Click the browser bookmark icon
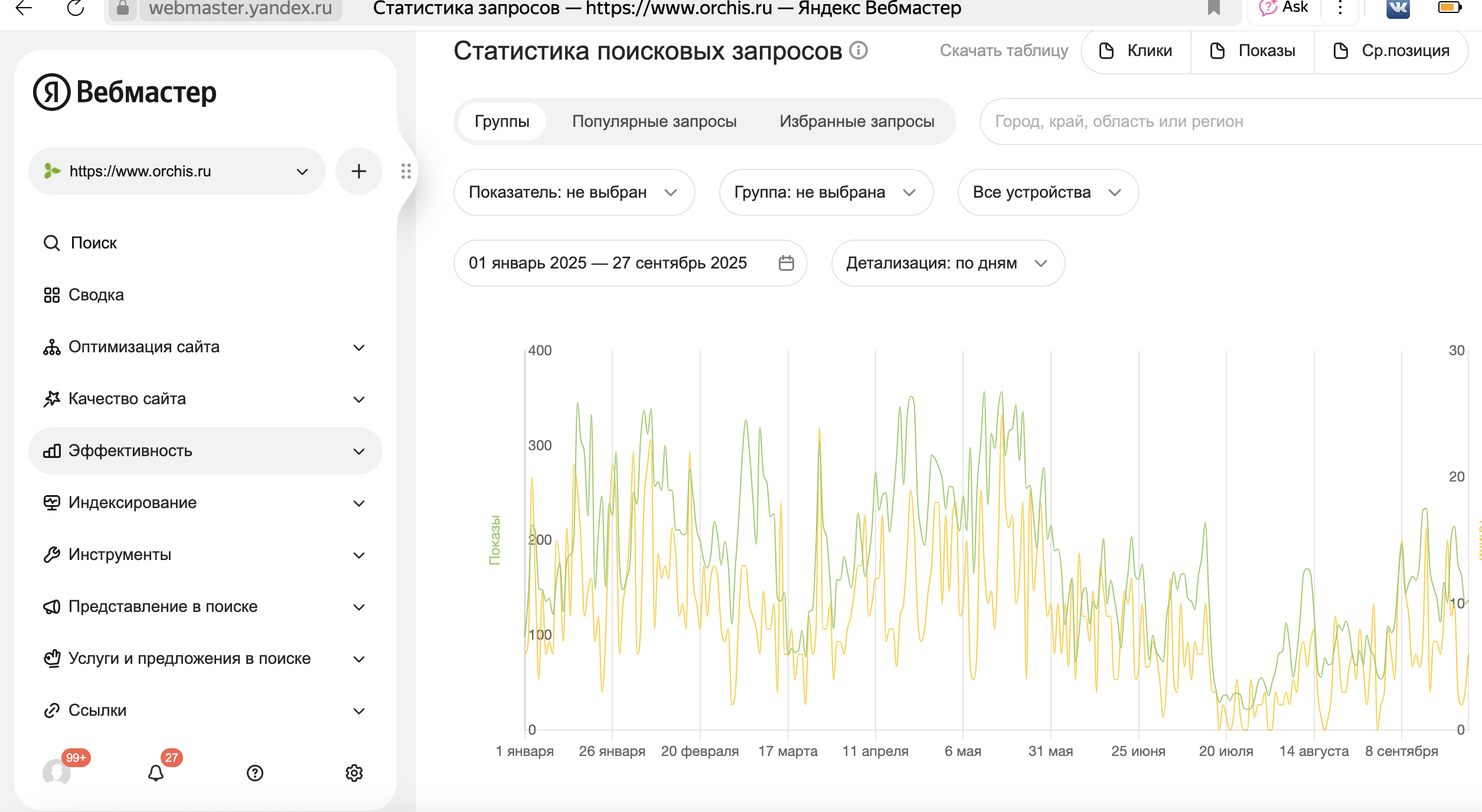 1214,8
